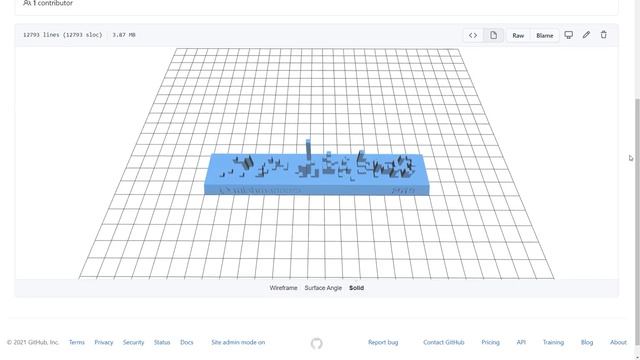Select Solid render mode

click(356, 288)
